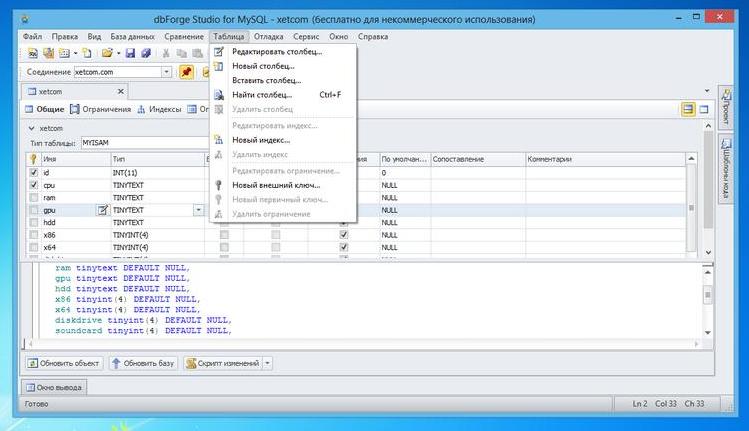Click the blank new file toolbar icon
Viewport: 749px width, 431px height.
pyautogui.click(x=87, y=53)
